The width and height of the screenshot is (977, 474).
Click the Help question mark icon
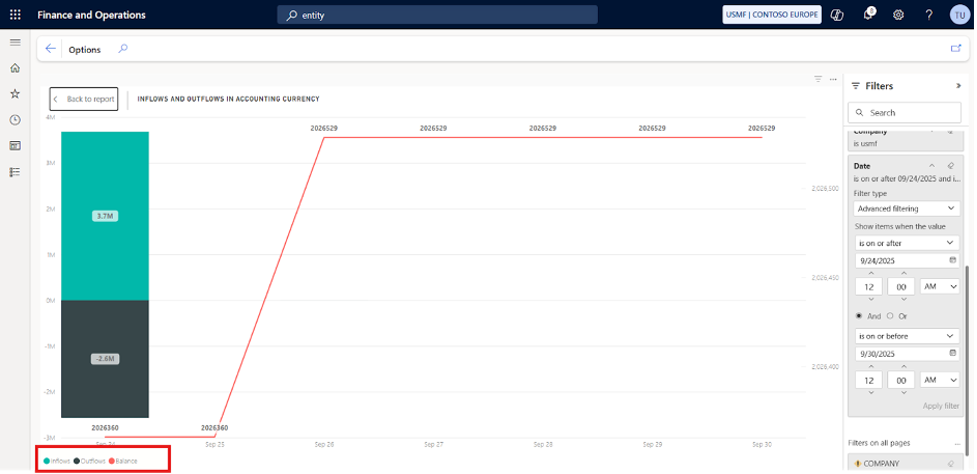929,15
